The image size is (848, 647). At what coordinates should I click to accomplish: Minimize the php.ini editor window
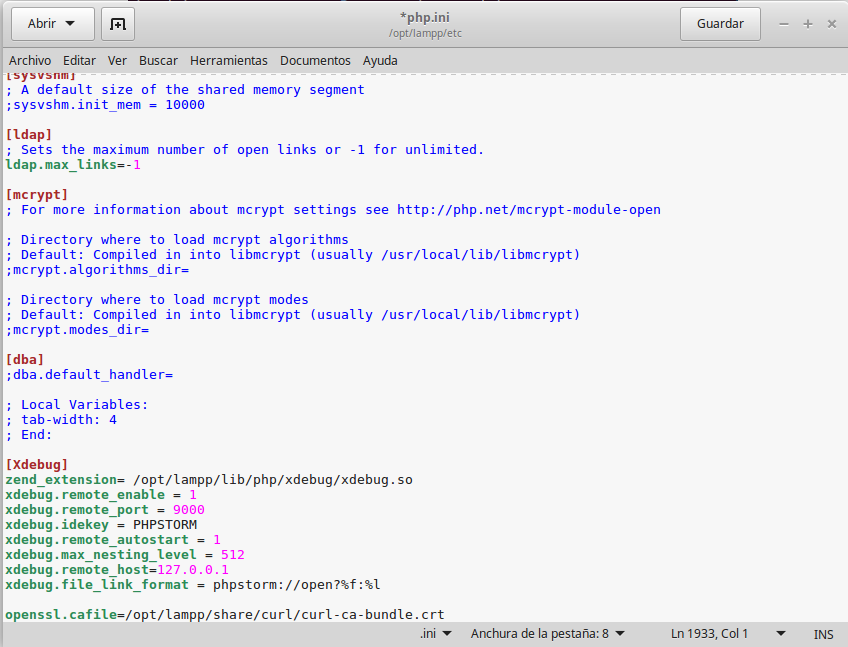784,24
